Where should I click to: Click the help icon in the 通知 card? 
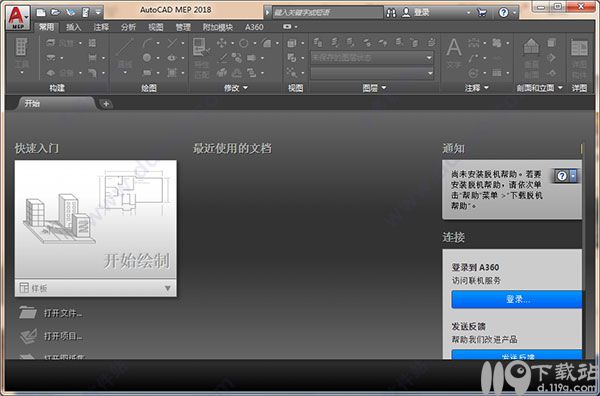point(562,176)
